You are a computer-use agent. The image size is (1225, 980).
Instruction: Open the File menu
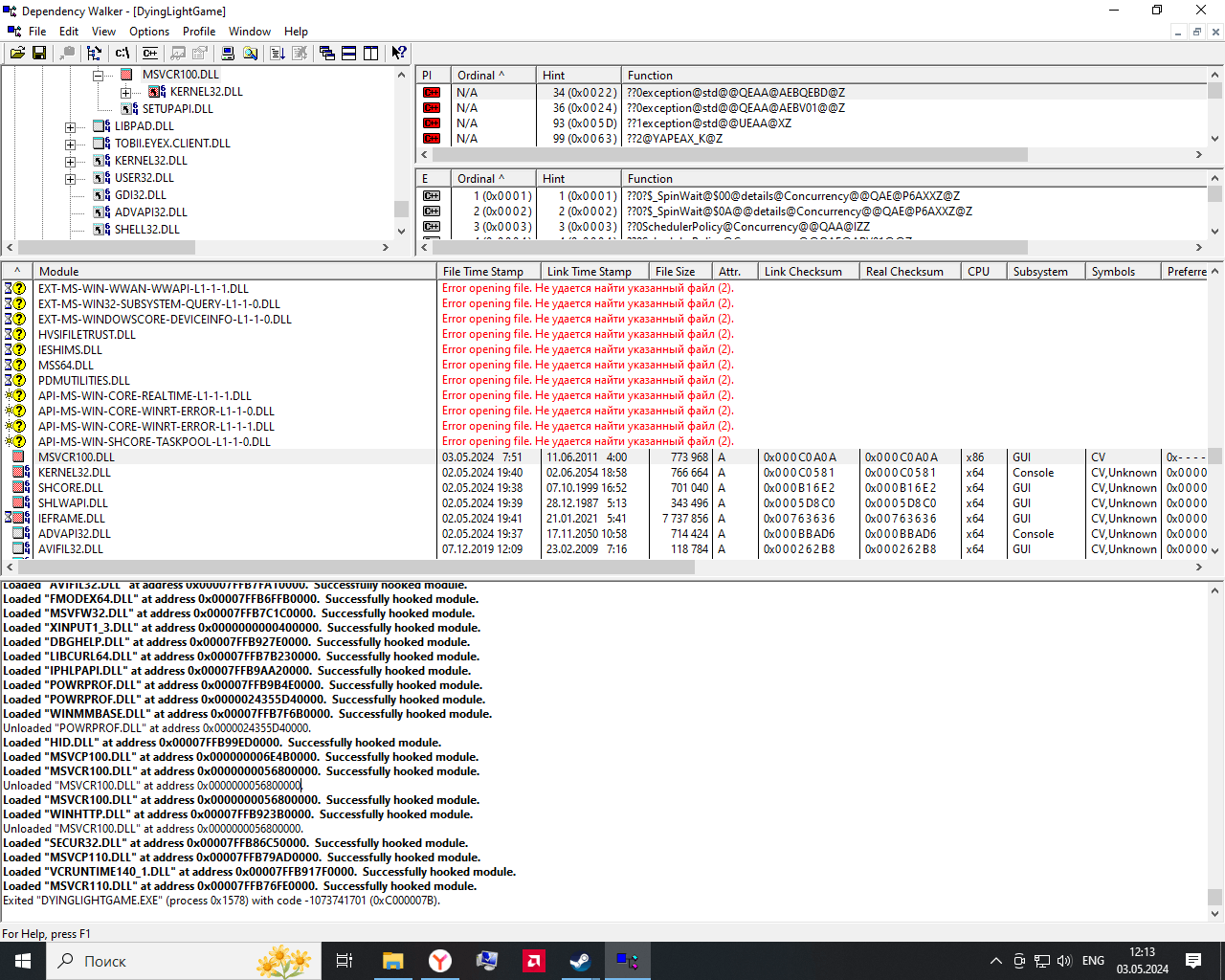point(37,32)
